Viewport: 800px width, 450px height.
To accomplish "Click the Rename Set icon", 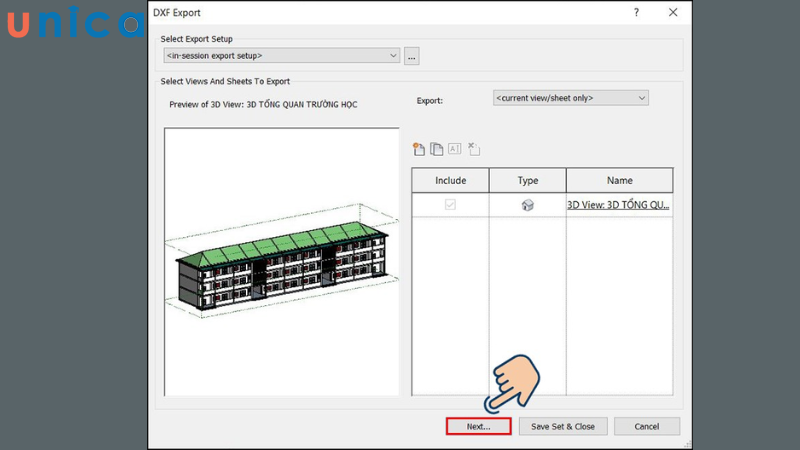I will click(455, 148).
